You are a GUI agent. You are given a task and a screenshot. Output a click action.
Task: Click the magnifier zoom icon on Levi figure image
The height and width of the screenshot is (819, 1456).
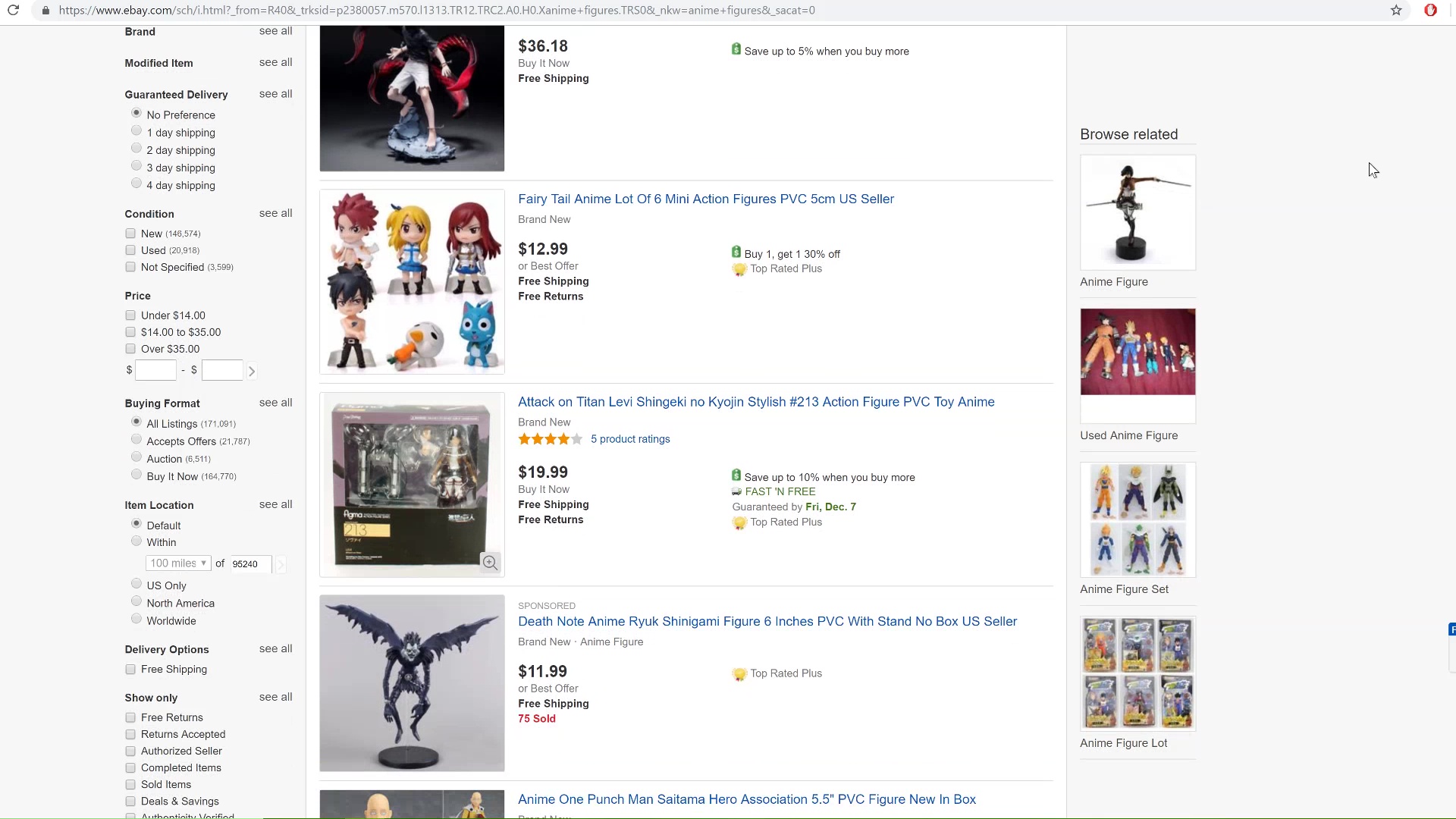pyautogui.click(x=490, y=563)
